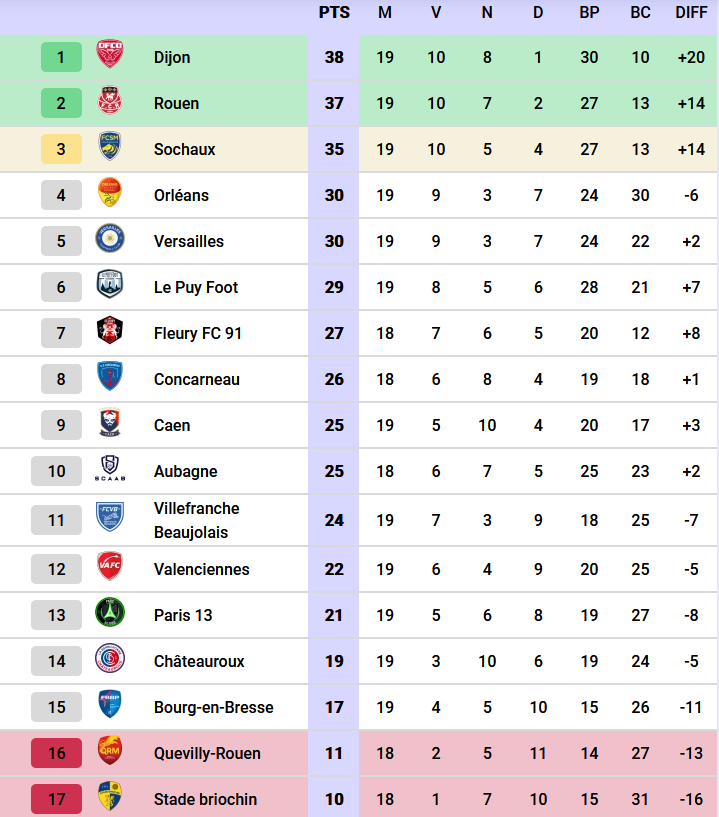Click the BP column header

coord(589,12)
